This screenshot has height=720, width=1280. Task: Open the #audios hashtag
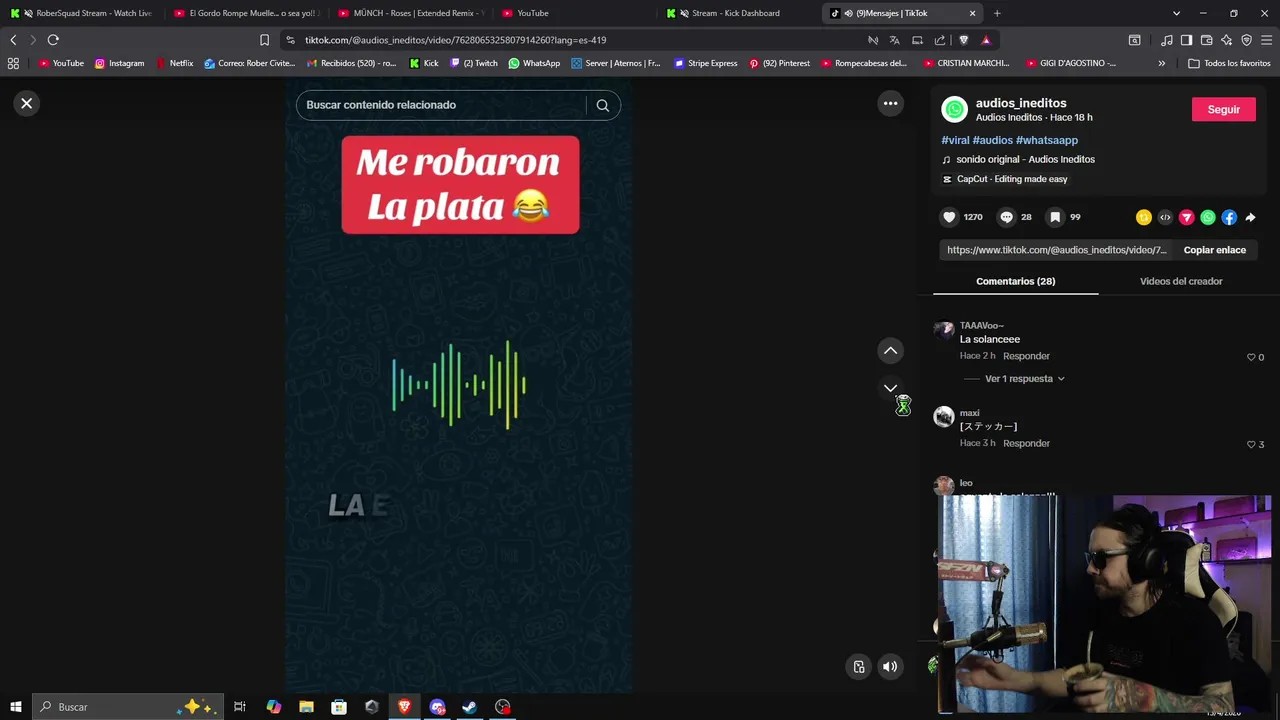click(993, 140)
